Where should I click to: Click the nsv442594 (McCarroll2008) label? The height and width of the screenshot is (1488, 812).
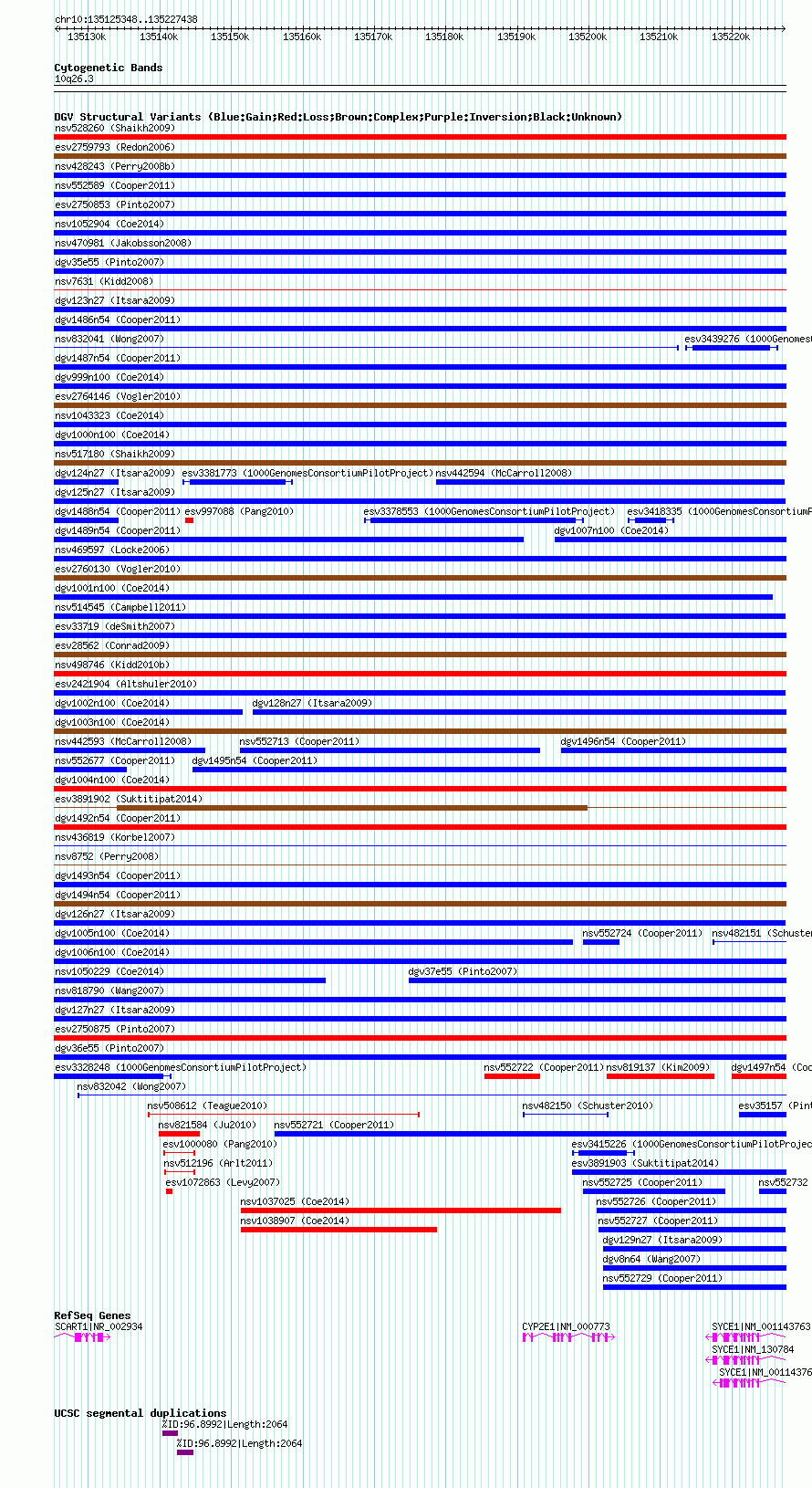point(504,473)
